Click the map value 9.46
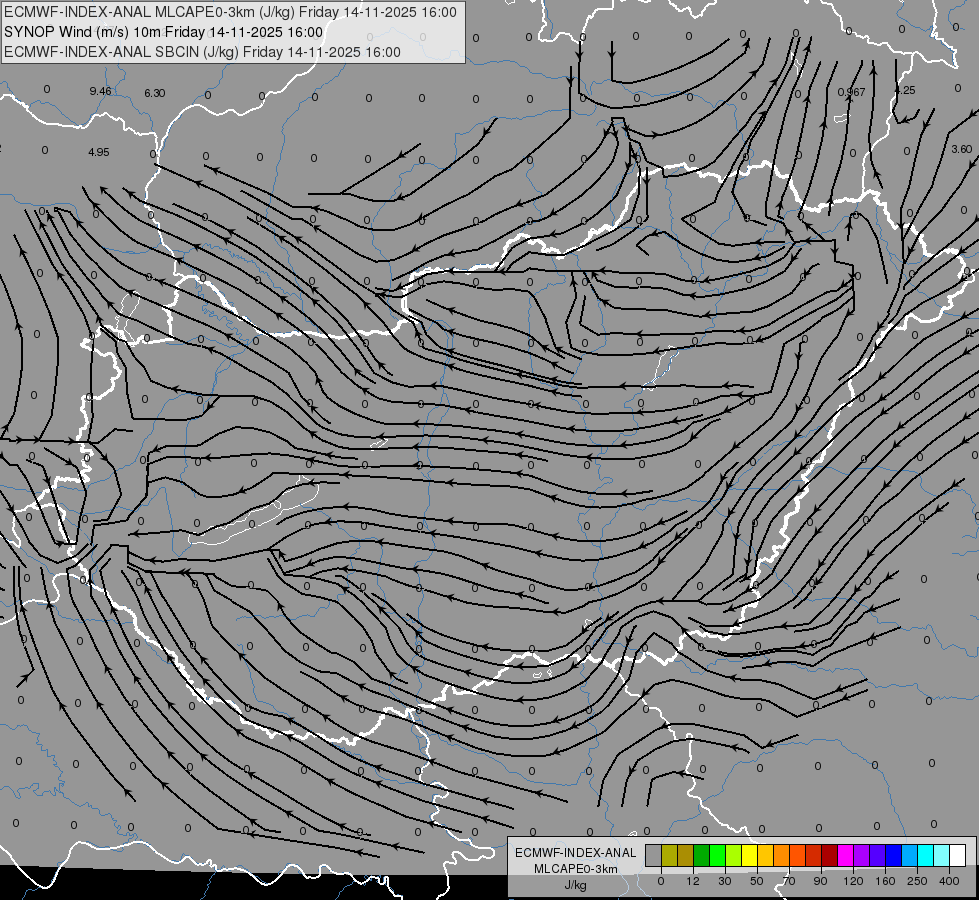This screenshot has width=979, height=900. point(101,91)
